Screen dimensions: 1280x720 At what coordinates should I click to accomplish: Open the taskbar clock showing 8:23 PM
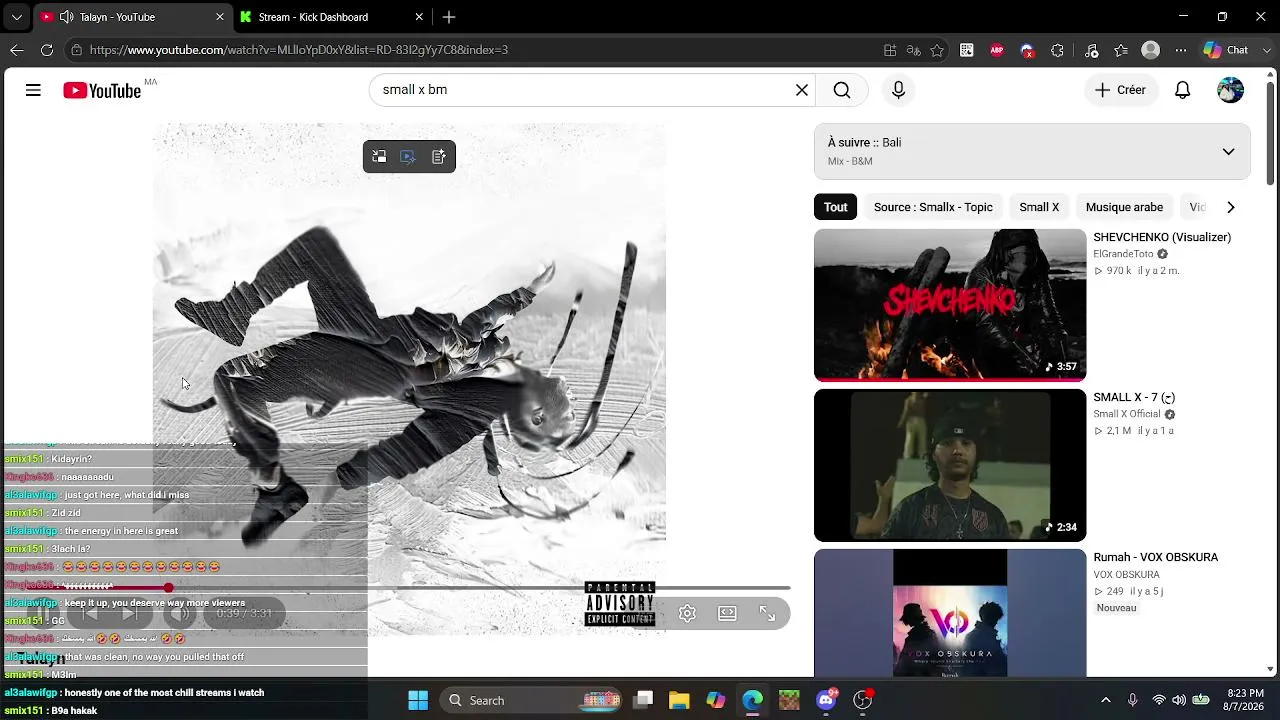[1245, 700]
